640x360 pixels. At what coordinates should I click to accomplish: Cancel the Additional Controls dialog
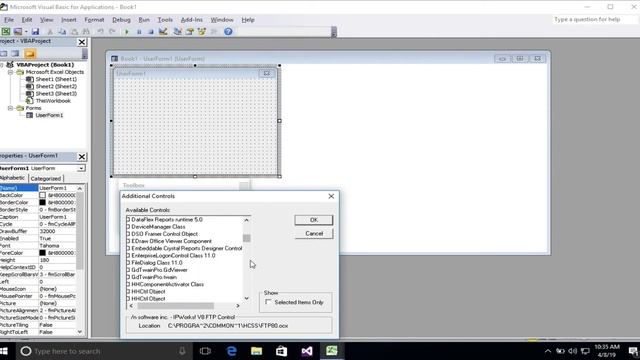coord(313,233)
